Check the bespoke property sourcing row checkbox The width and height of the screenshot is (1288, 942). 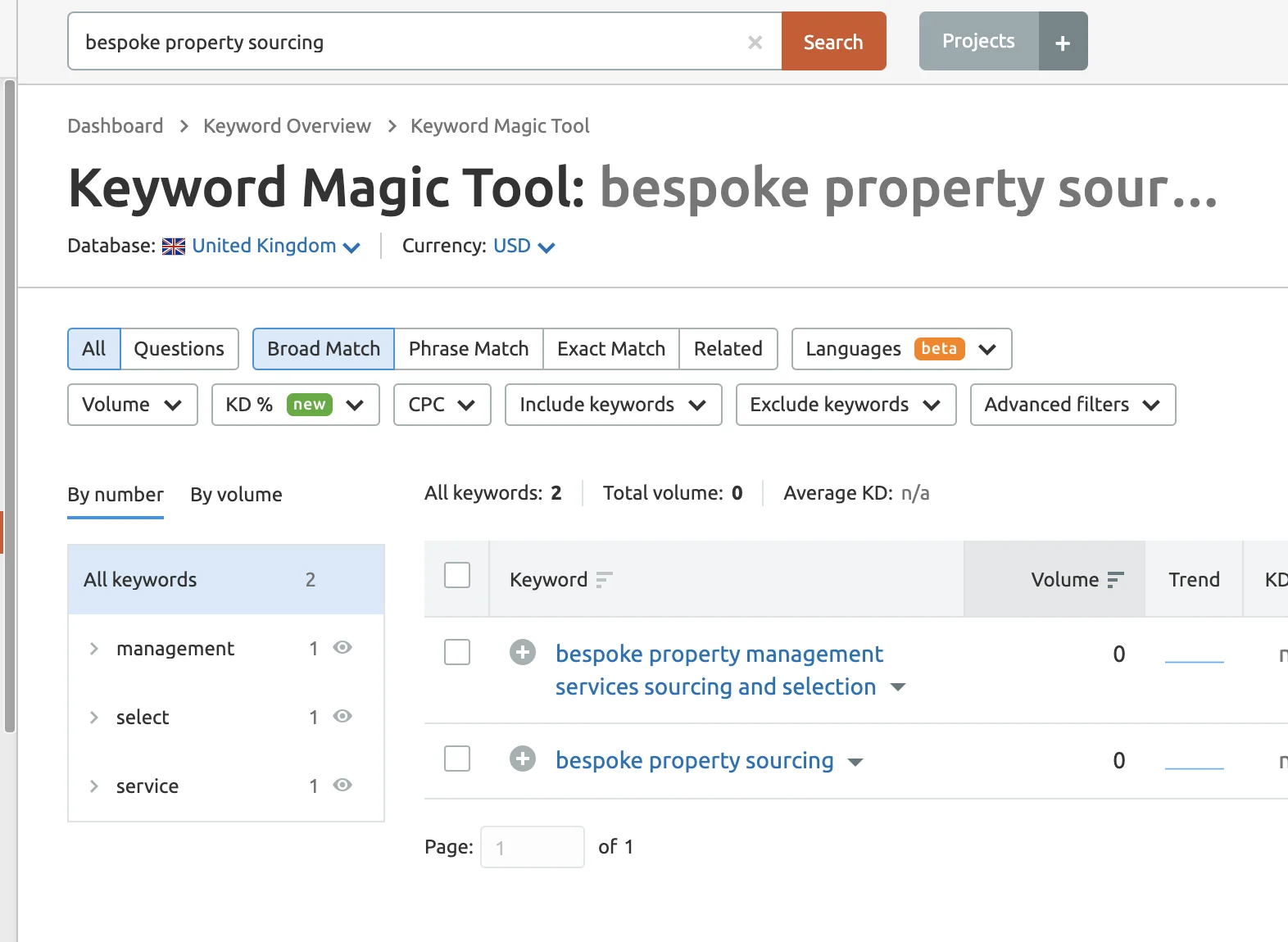457,759
